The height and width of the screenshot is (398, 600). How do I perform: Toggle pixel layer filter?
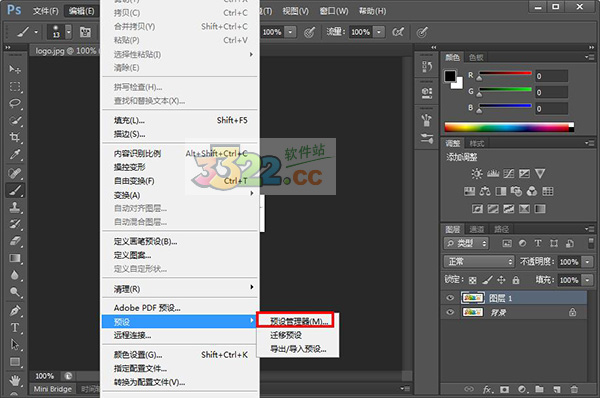tap(507, 243)
